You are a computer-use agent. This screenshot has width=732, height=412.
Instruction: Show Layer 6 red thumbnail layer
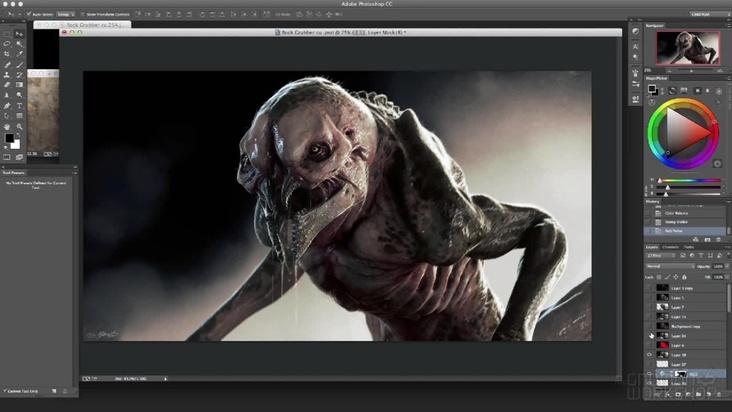coord(649,345)
